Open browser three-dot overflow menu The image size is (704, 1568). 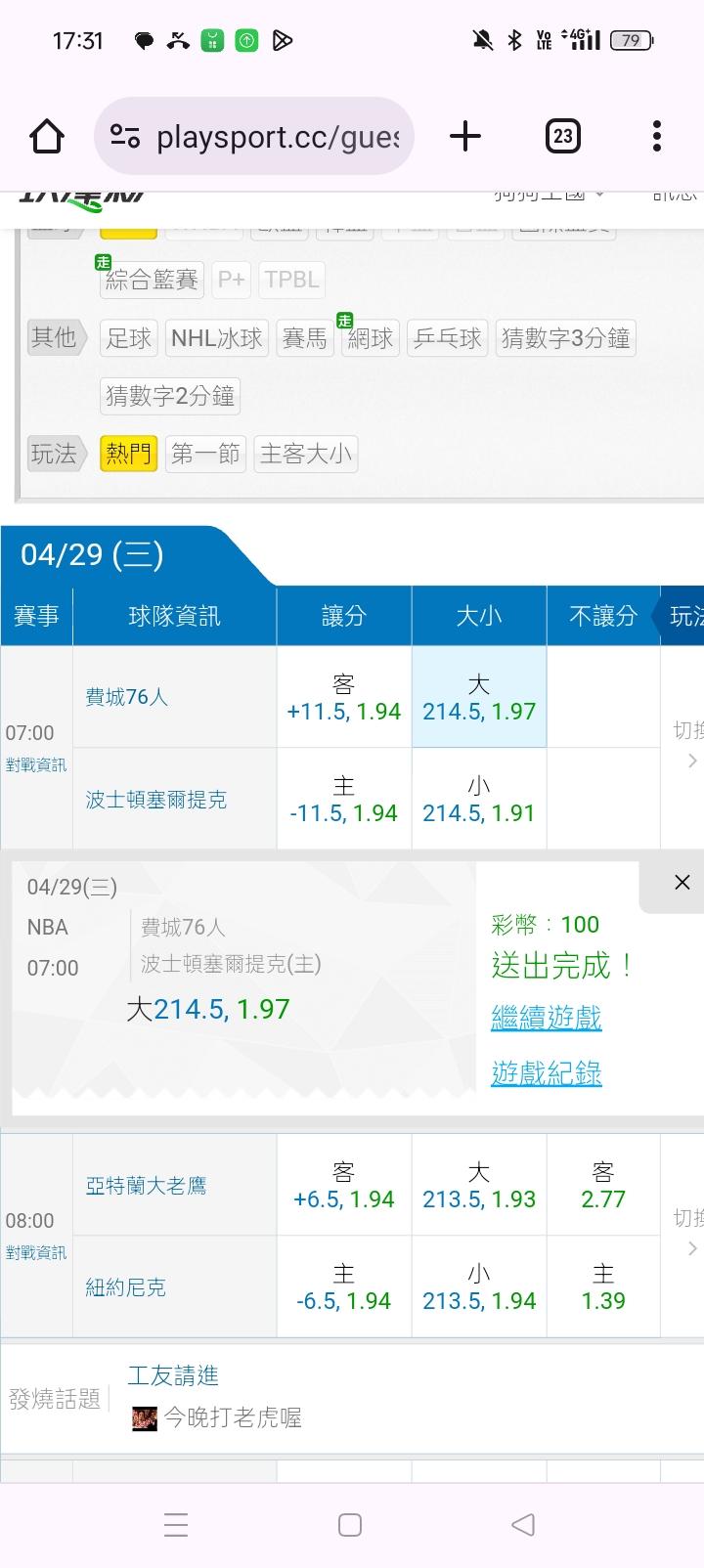[656, 136]
